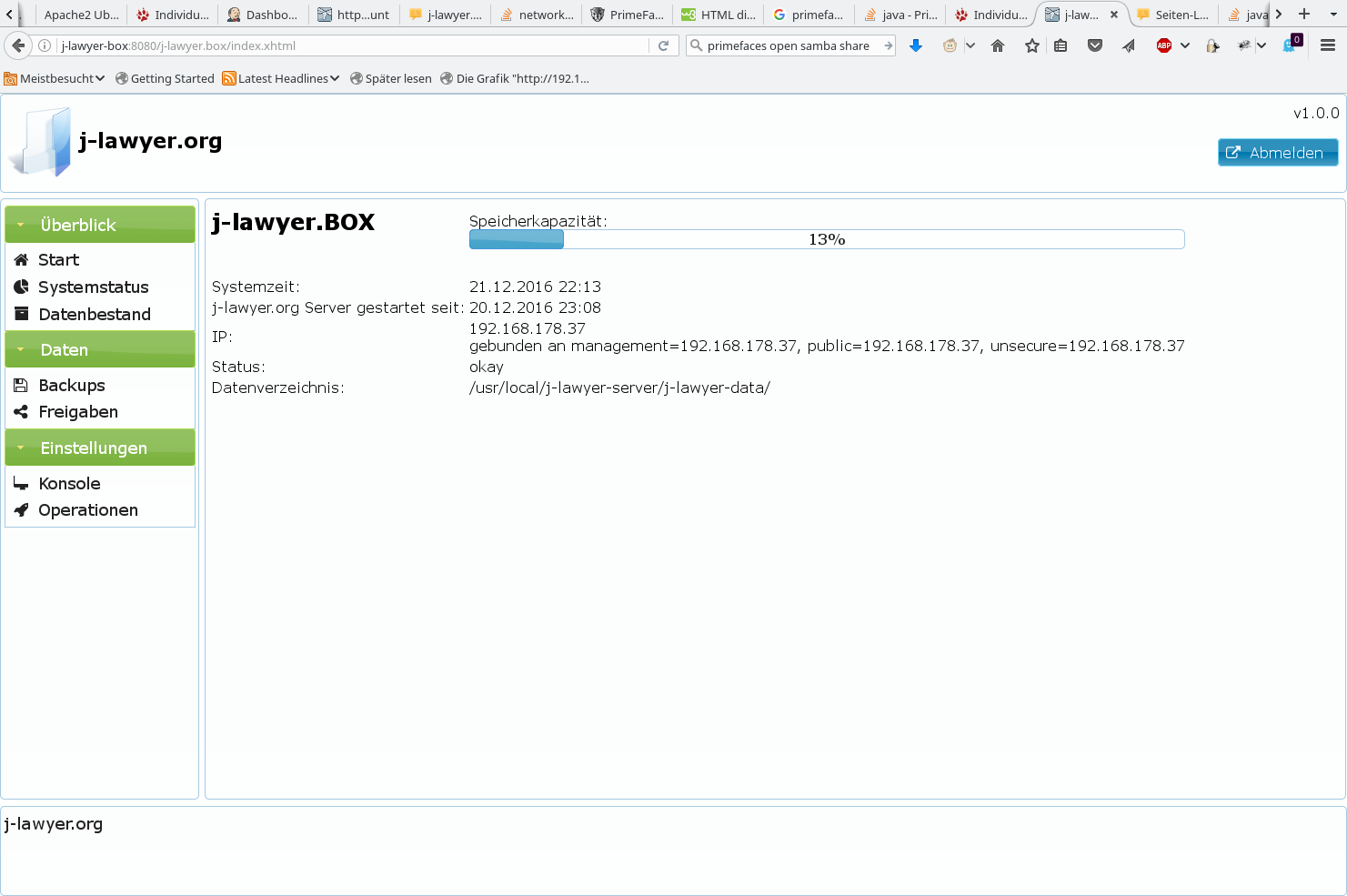Open the browser downloads panel
Image resolution: width=1347 pixels, height=896 pixels.
click(x=916, y=45)
